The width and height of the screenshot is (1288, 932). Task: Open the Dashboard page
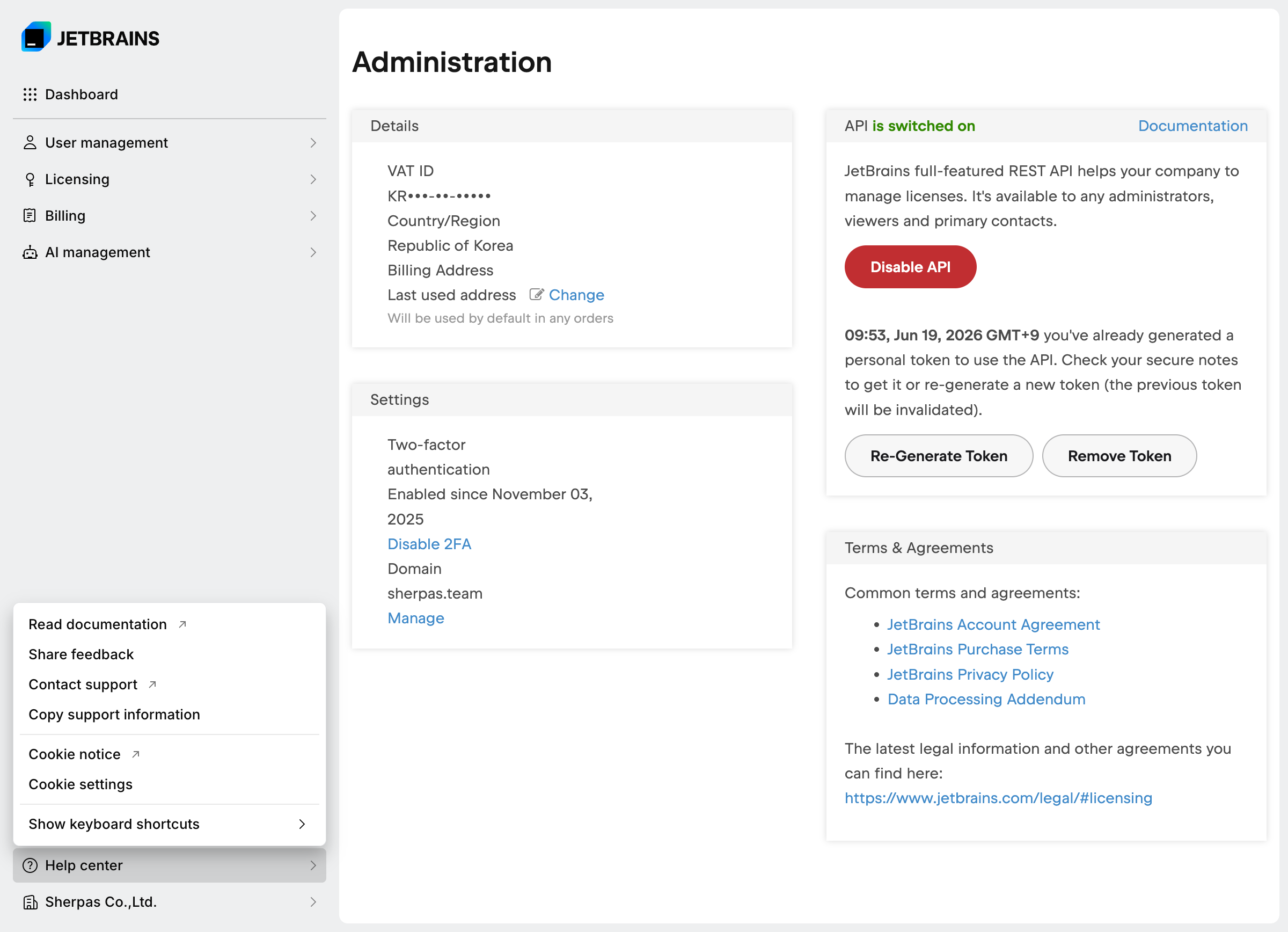169,94
